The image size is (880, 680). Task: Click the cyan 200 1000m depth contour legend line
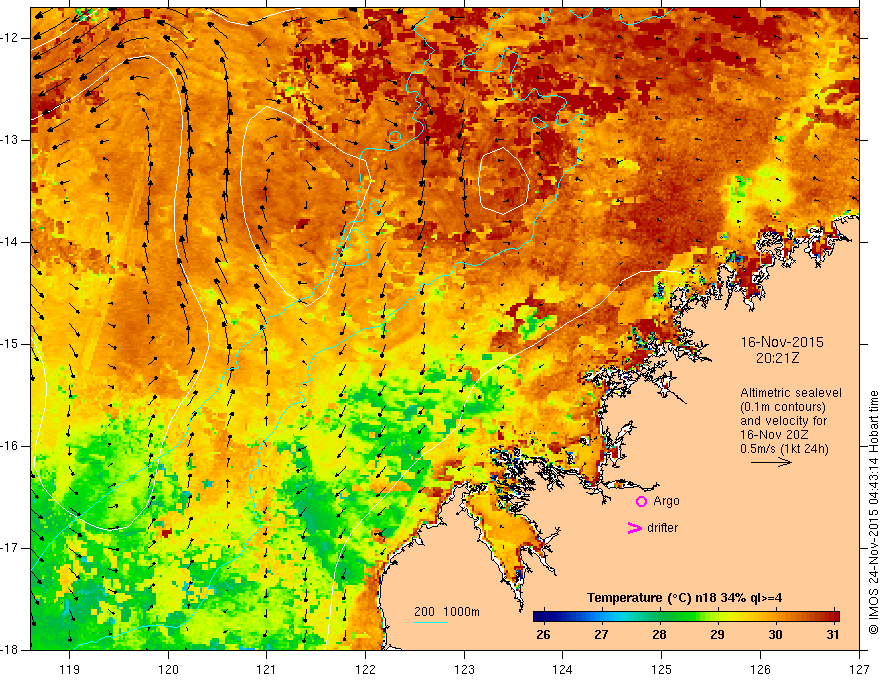coord(431,622)
